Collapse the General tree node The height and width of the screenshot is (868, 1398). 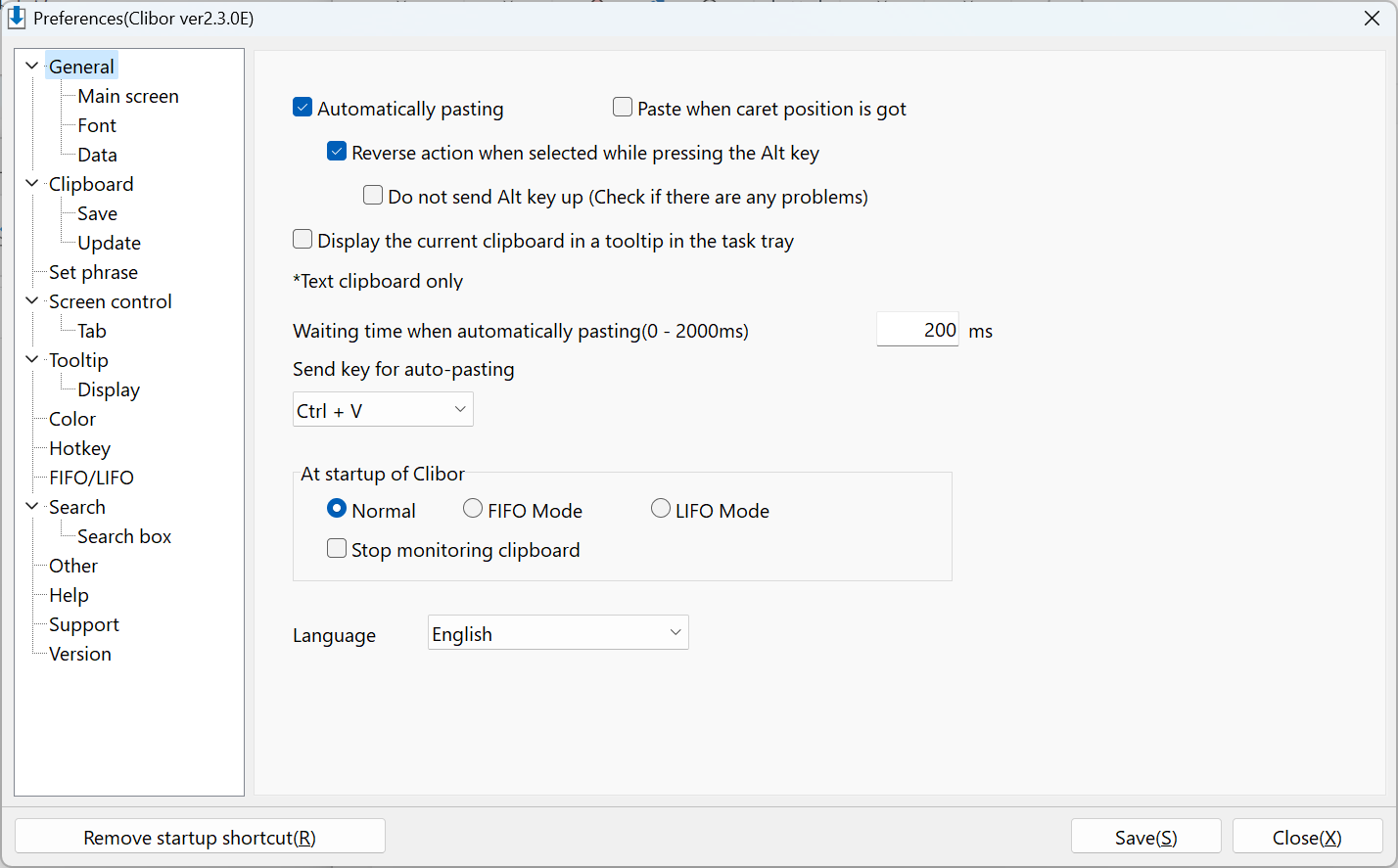coord(32,66)
